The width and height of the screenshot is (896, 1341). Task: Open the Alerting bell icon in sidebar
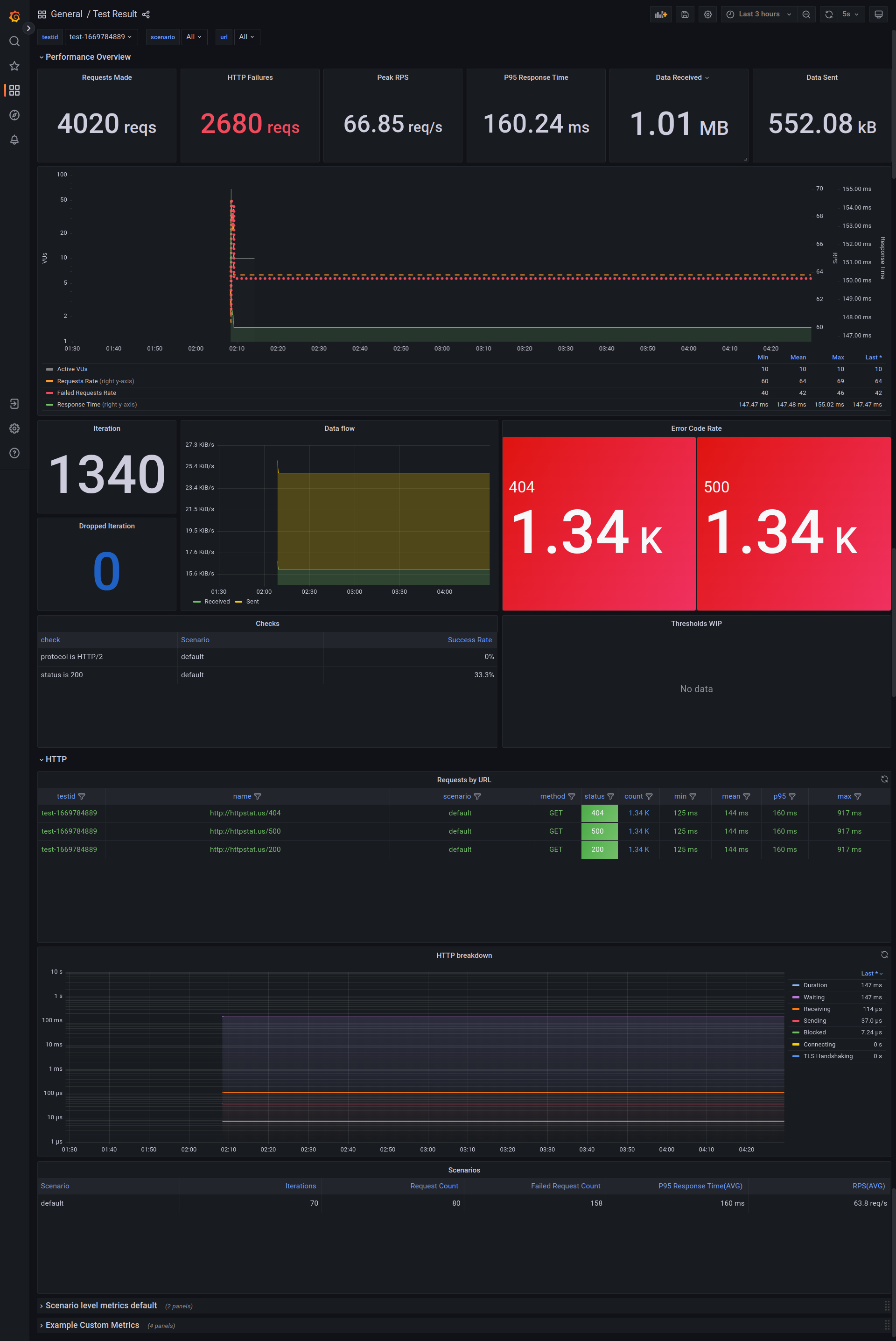tap(15, 140)
